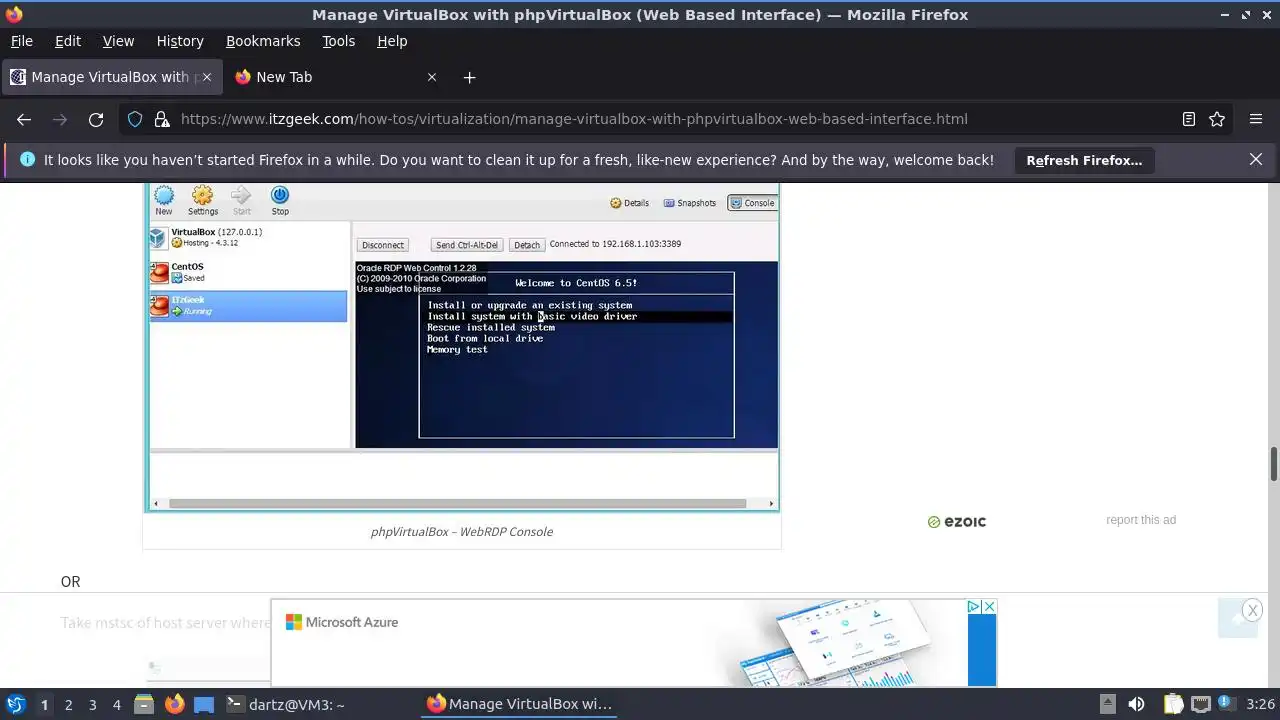
Task: Reload the current page
Action: point(96,119)
